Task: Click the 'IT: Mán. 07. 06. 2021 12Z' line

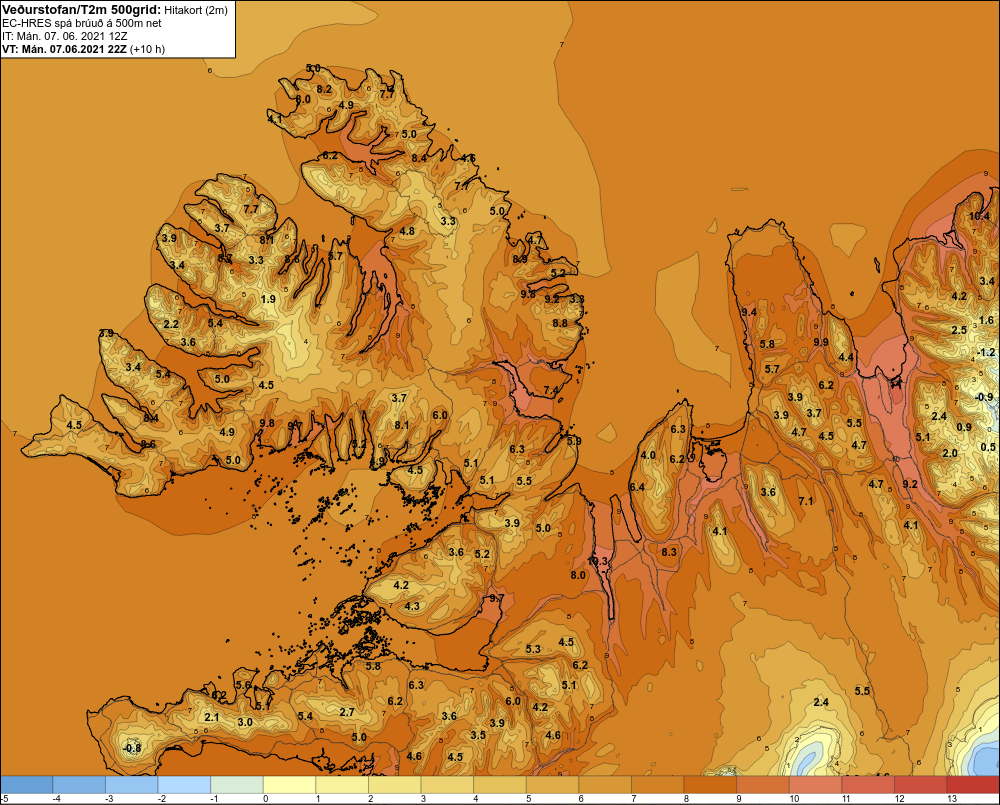Action: coord(66,36)
